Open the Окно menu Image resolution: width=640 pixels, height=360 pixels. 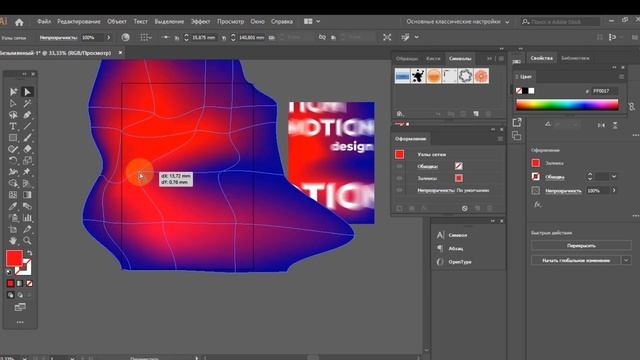pyautogui.click(x=257, y=22)
